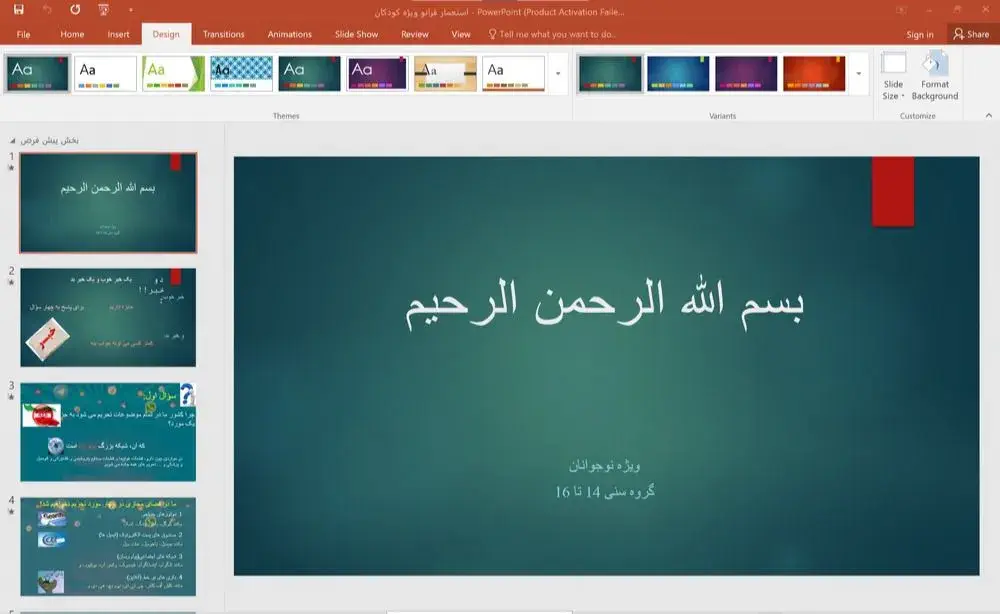Click the Save icon in Quick Access Toolbar
The width and height of the screenshot is (1000, 614).
(19, 10)
